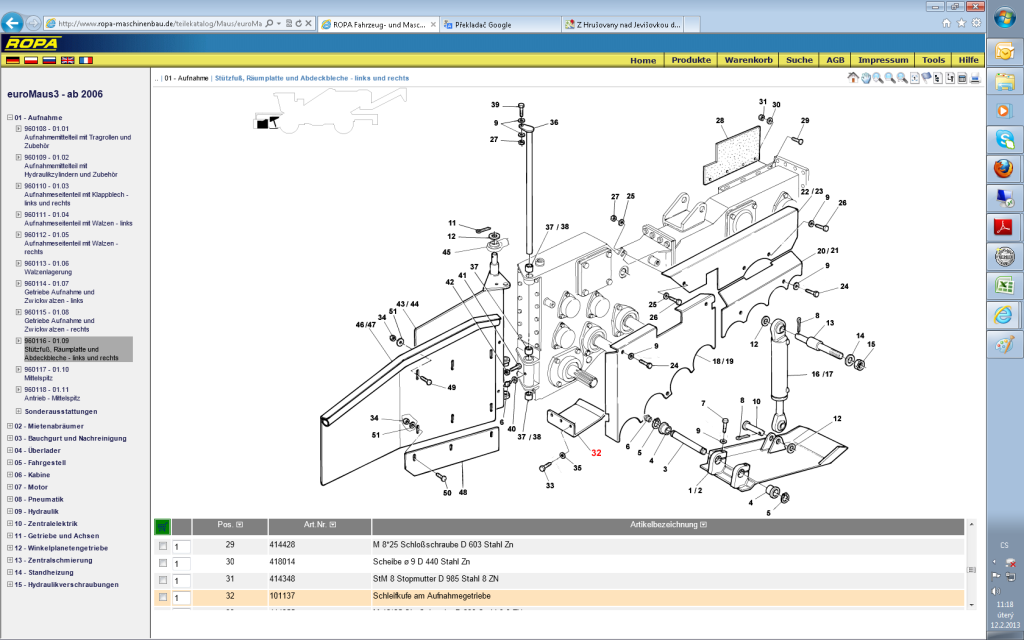The width and height of the screenshot is (1024, 640).
Task: Open the Tools menu item
Action: [933, 60]
